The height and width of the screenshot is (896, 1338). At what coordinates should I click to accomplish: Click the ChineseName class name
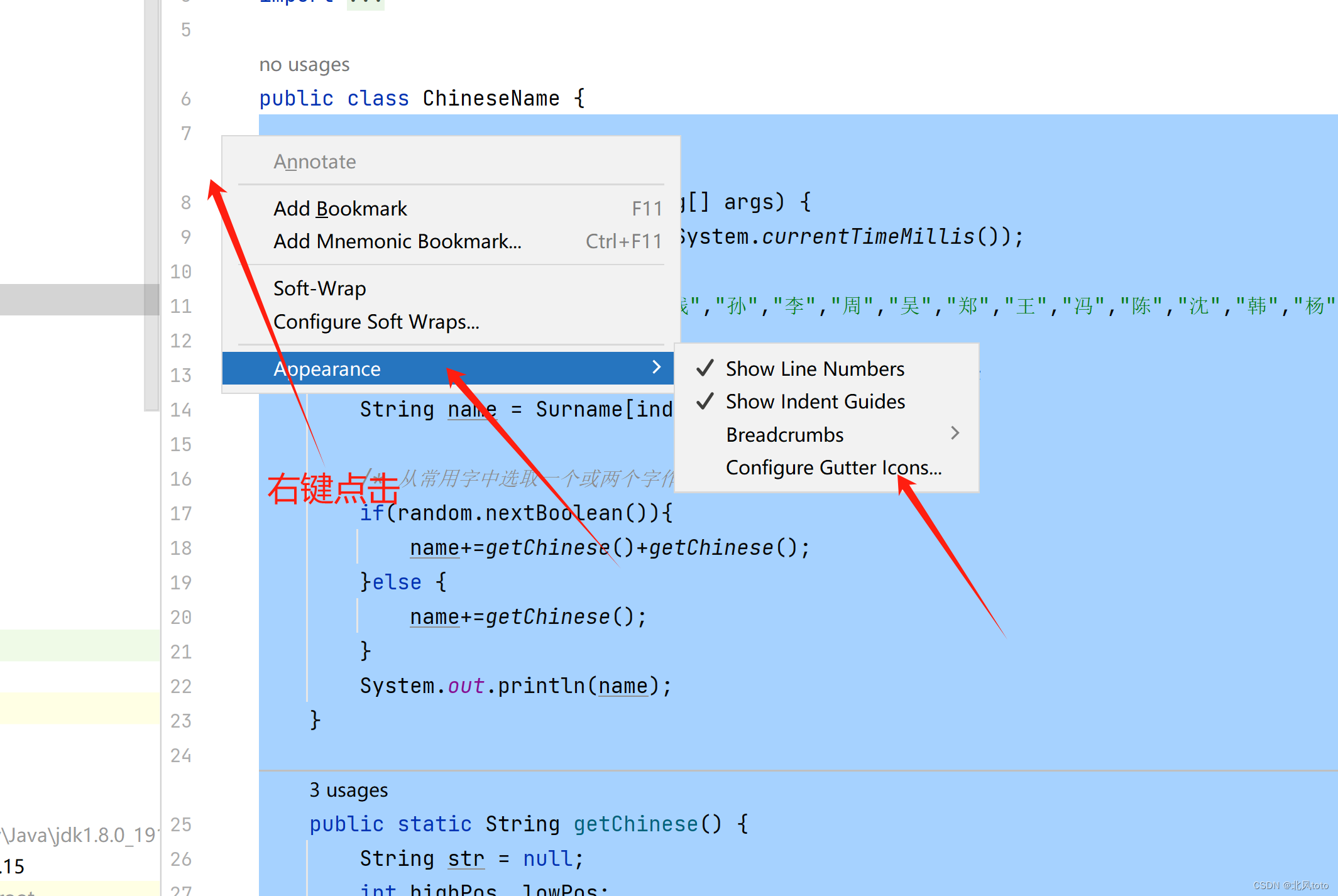pos(491,98)
